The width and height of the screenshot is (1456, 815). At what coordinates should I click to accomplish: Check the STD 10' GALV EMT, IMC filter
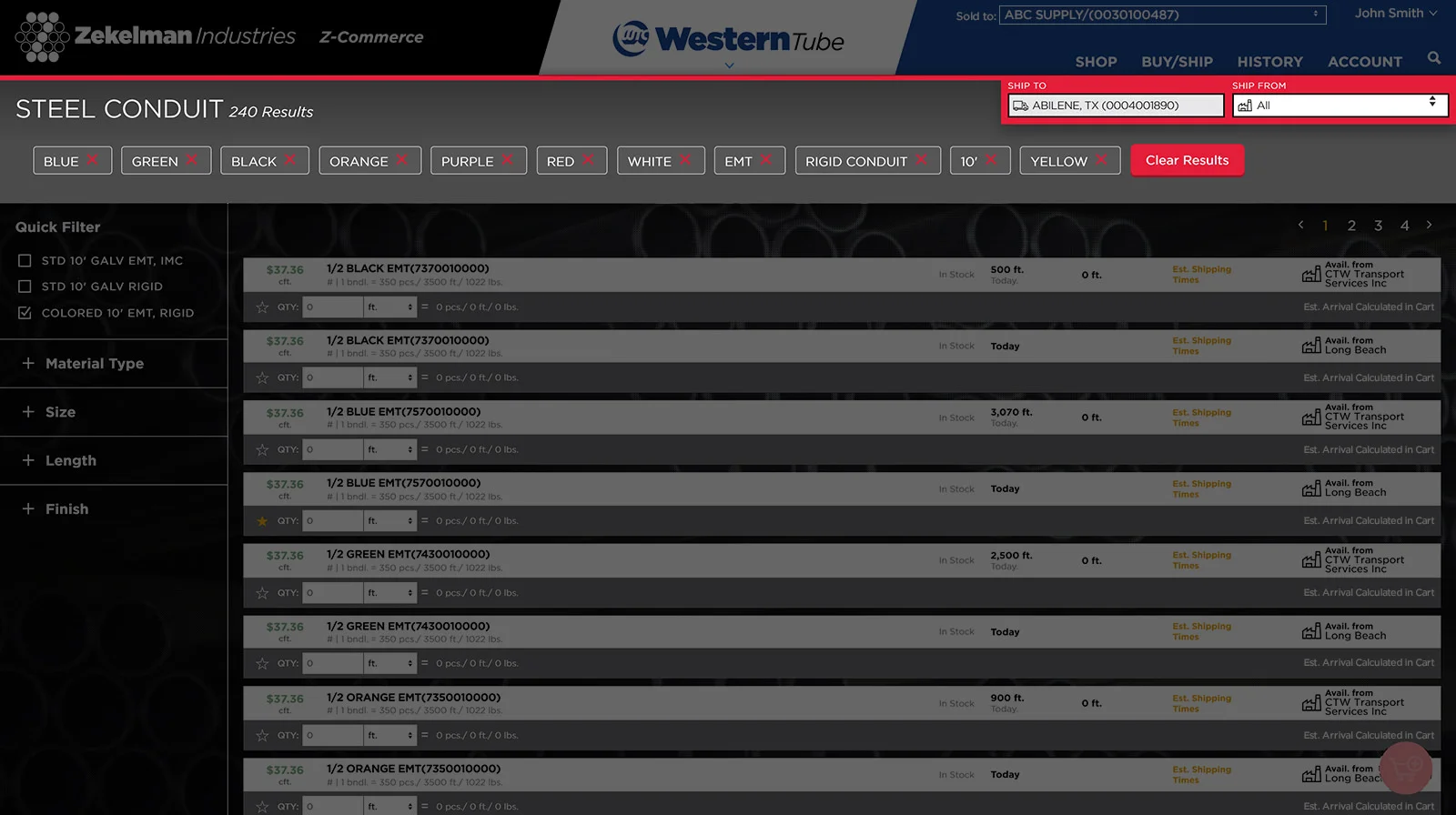[x=25, y=260]
